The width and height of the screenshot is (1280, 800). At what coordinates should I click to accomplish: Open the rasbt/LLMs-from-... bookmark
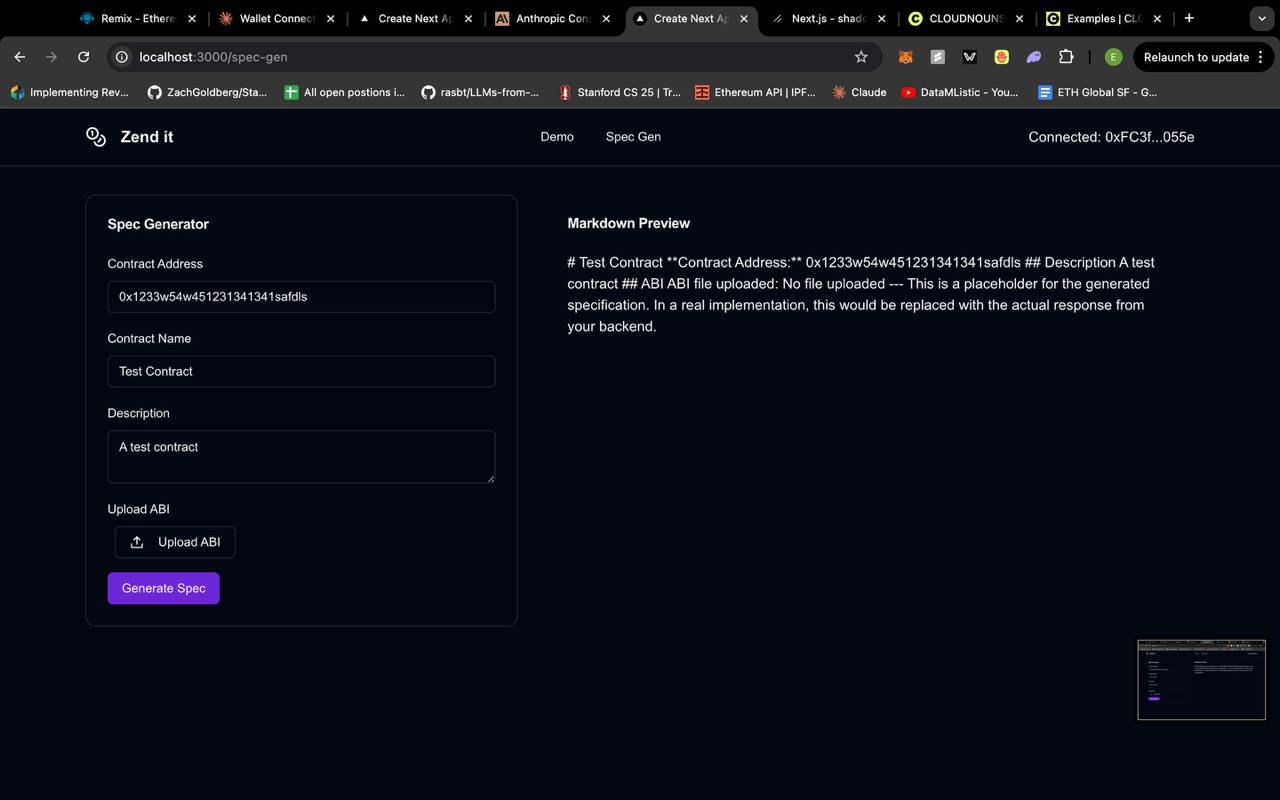tap(480, 92)
